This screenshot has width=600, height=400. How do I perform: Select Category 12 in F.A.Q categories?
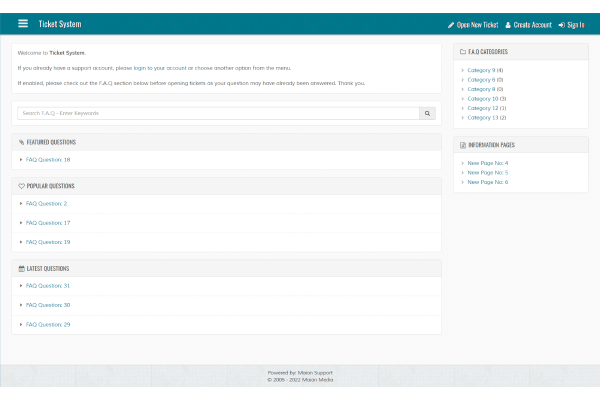(483, 108)
